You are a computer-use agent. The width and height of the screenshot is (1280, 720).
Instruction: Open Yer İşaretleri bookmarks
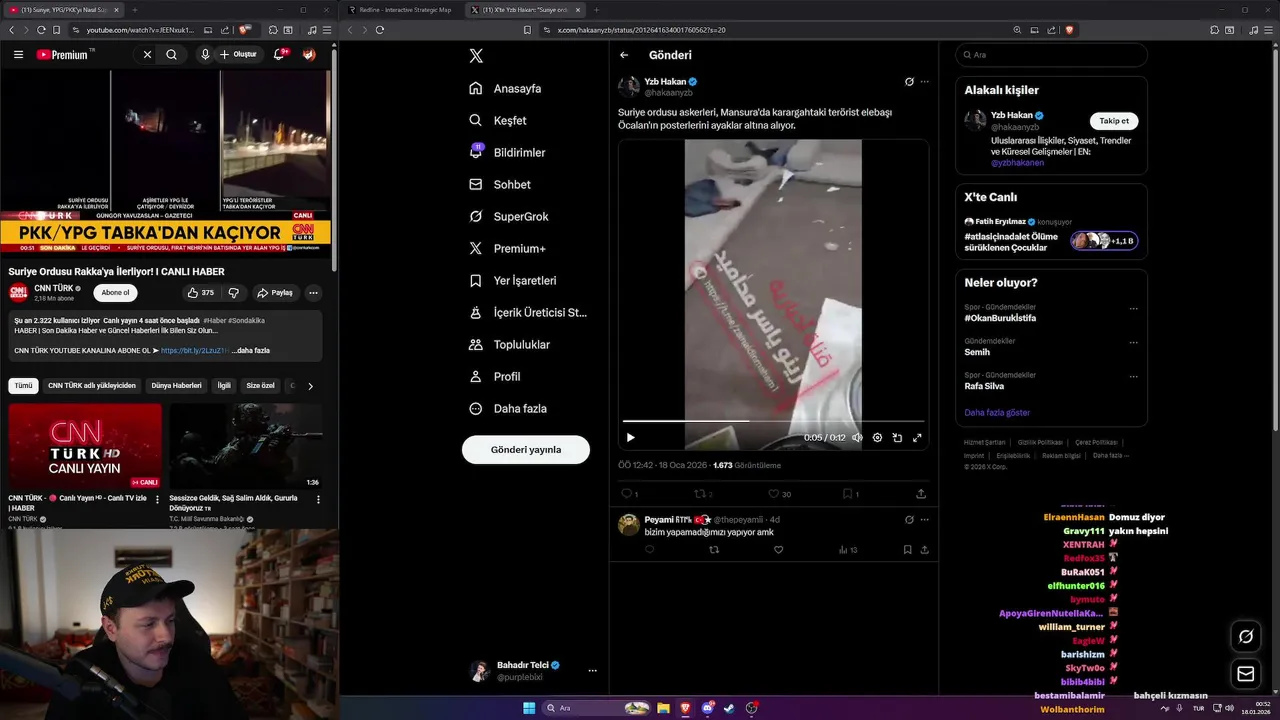pyautogui.click(x=512, y=280)
